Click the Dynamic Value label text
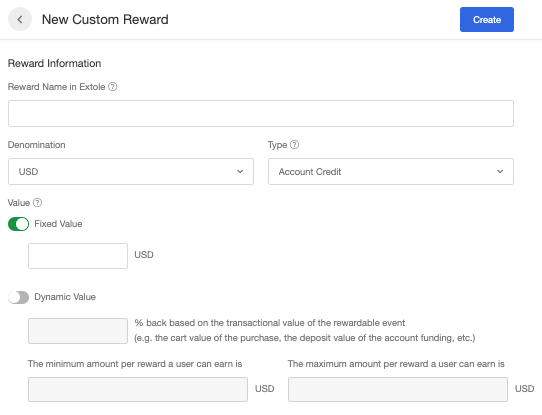 click(65, 297)
